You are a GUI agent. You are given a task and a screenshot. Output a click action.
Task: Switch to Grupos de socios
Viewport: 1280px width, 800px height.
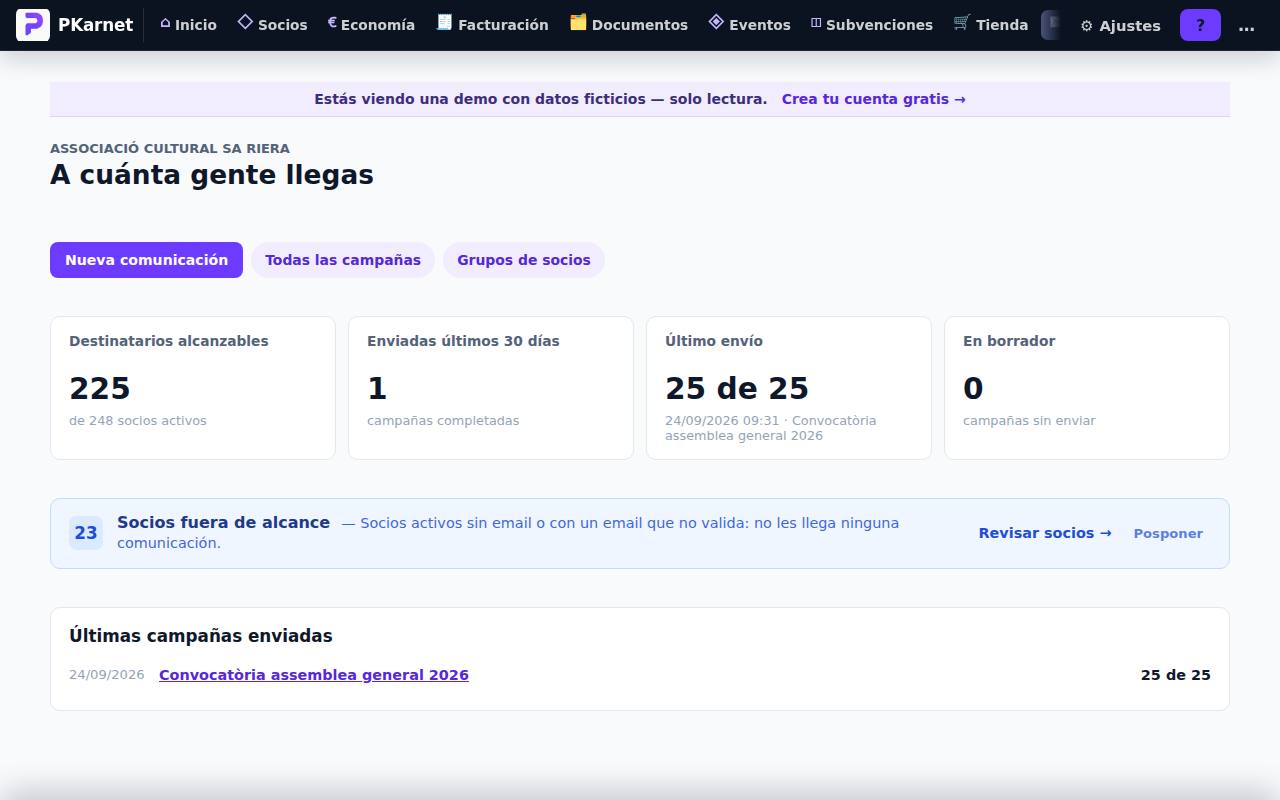click(x=524, y=260)
